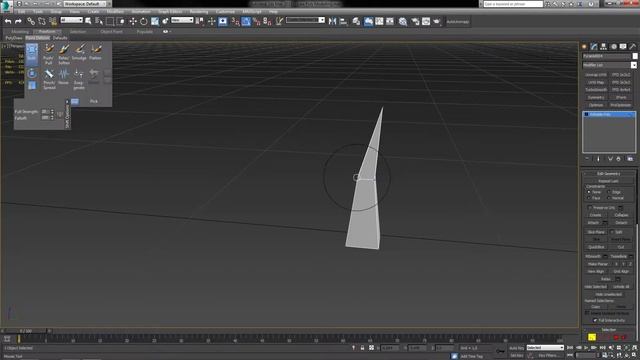Choose the Flatten paint deform brush

click(x=96, y=52)
